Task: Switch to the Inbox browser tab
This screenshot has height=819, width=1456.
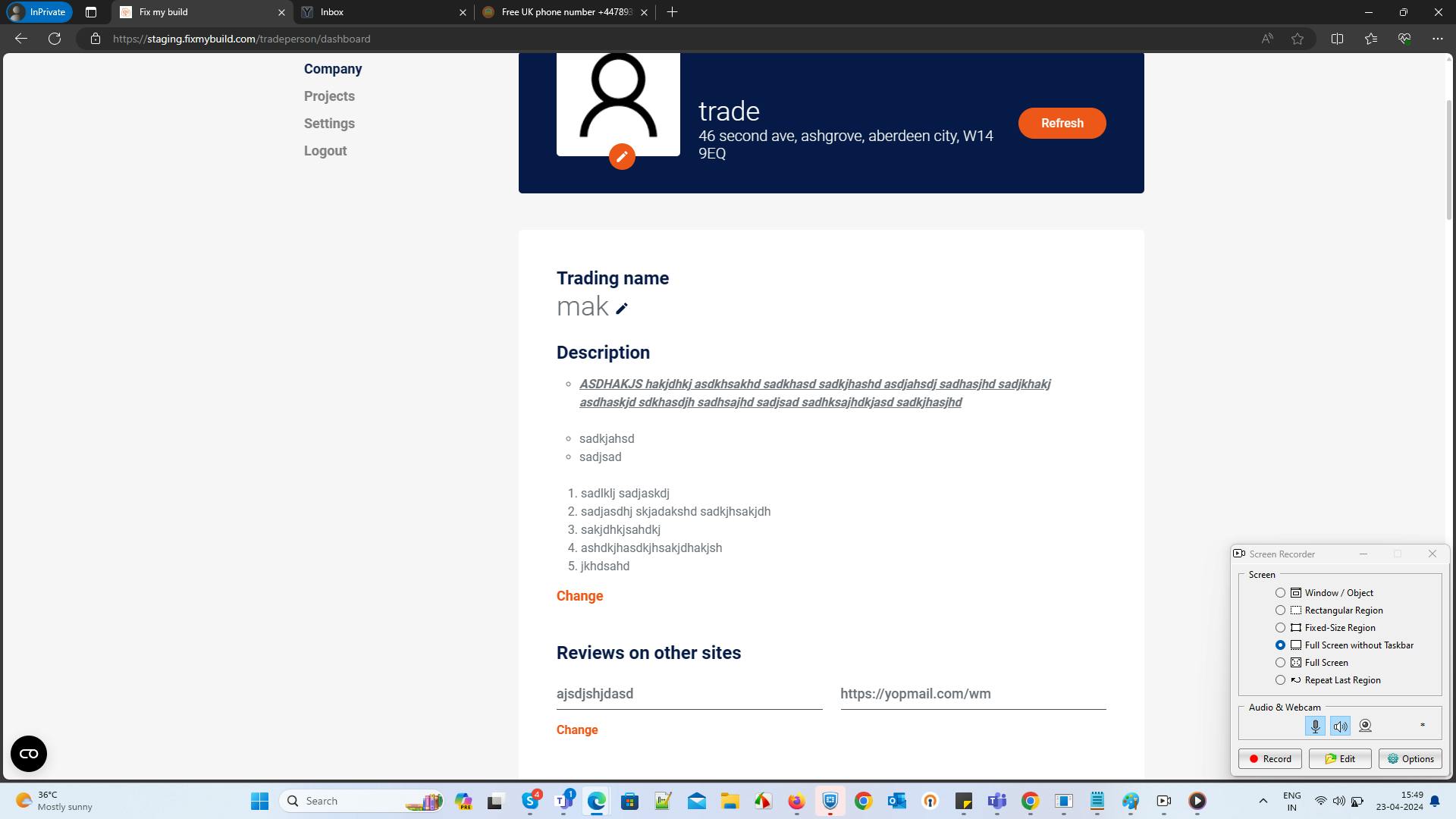Action: [379, 12]
